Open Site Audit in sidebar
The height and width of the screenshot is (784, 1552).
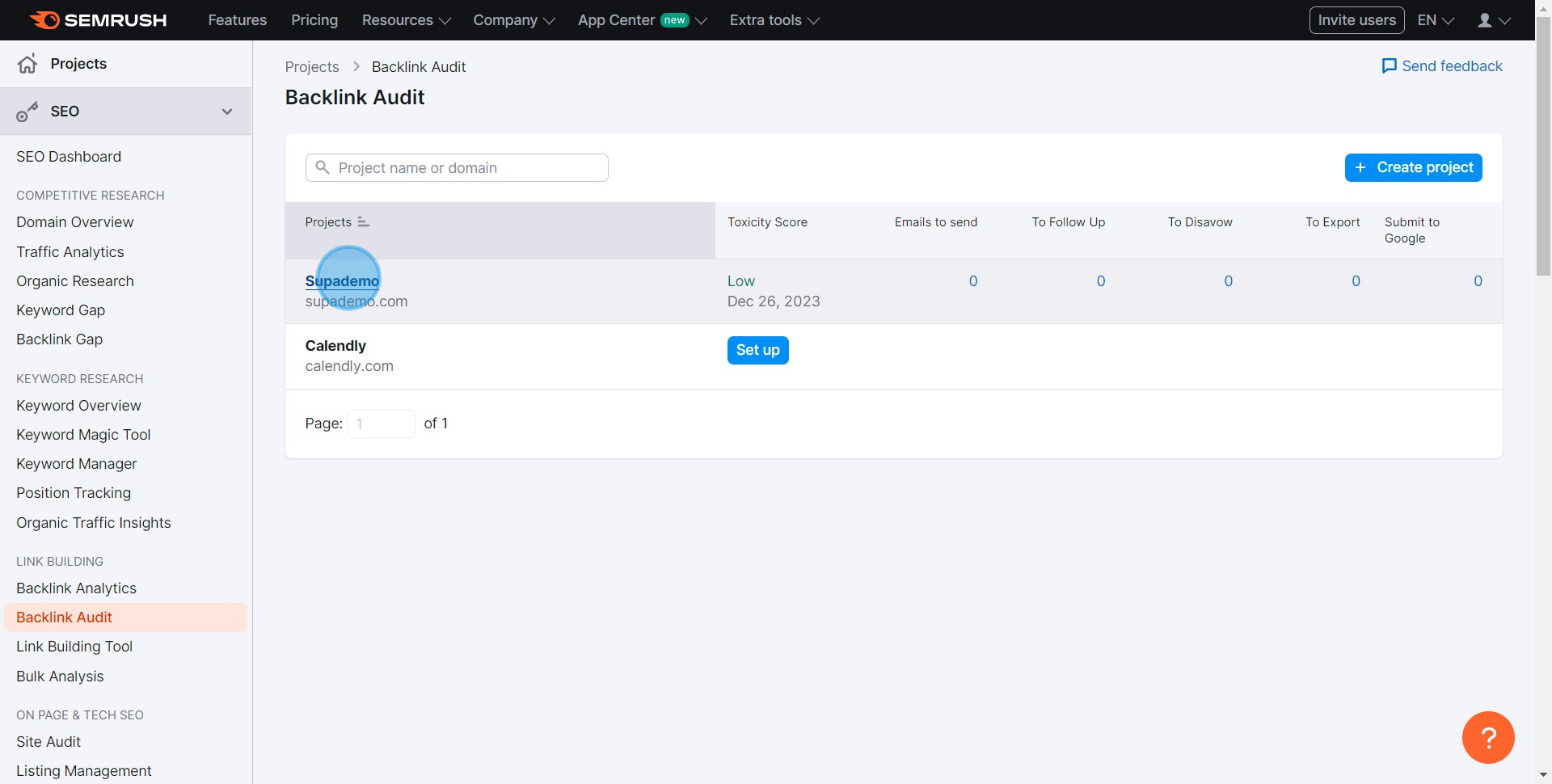tap(48, 742)
